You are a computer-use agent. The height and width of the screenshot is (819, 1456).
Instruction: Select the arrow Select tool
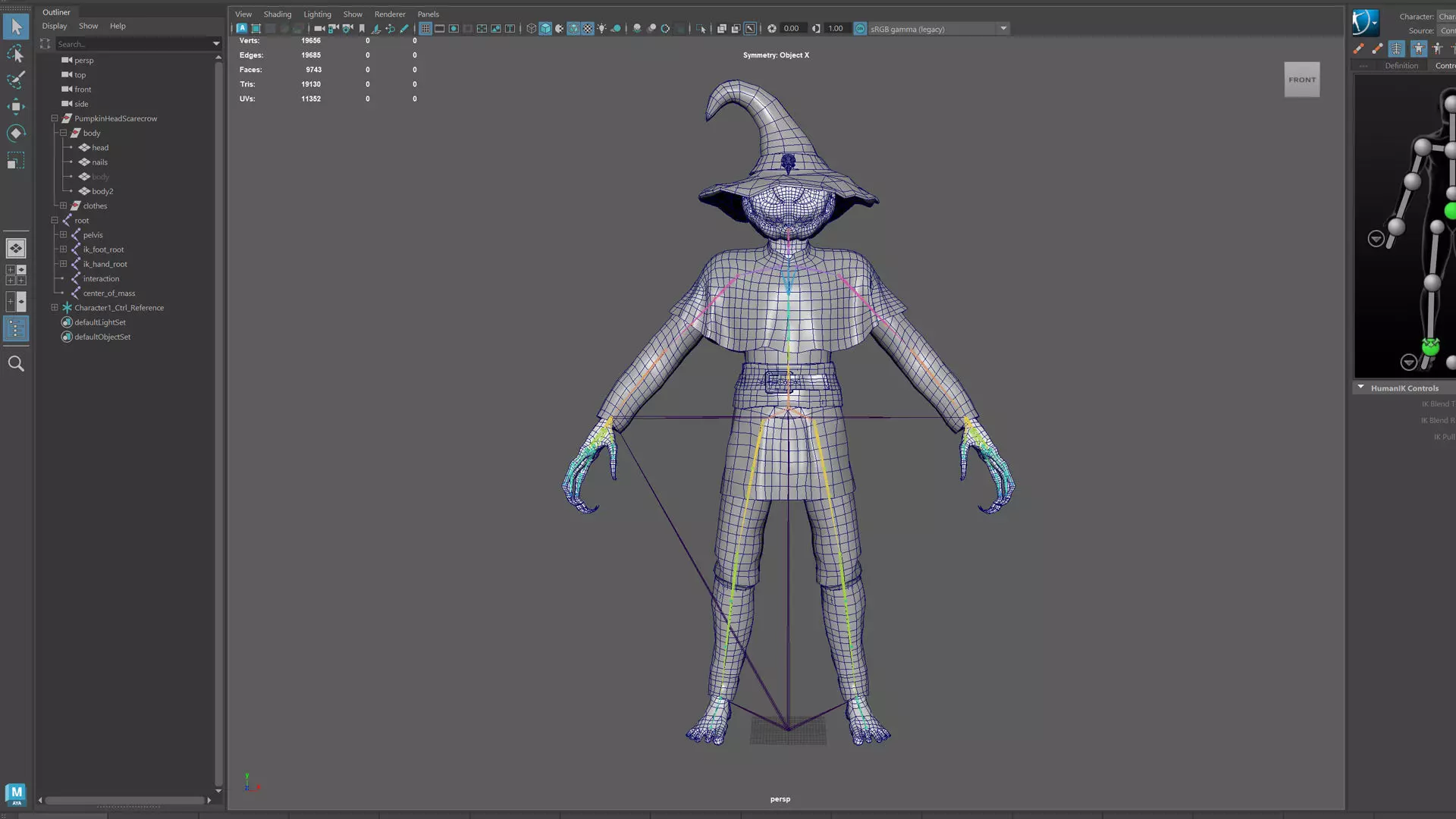click(x=16, y=27)
